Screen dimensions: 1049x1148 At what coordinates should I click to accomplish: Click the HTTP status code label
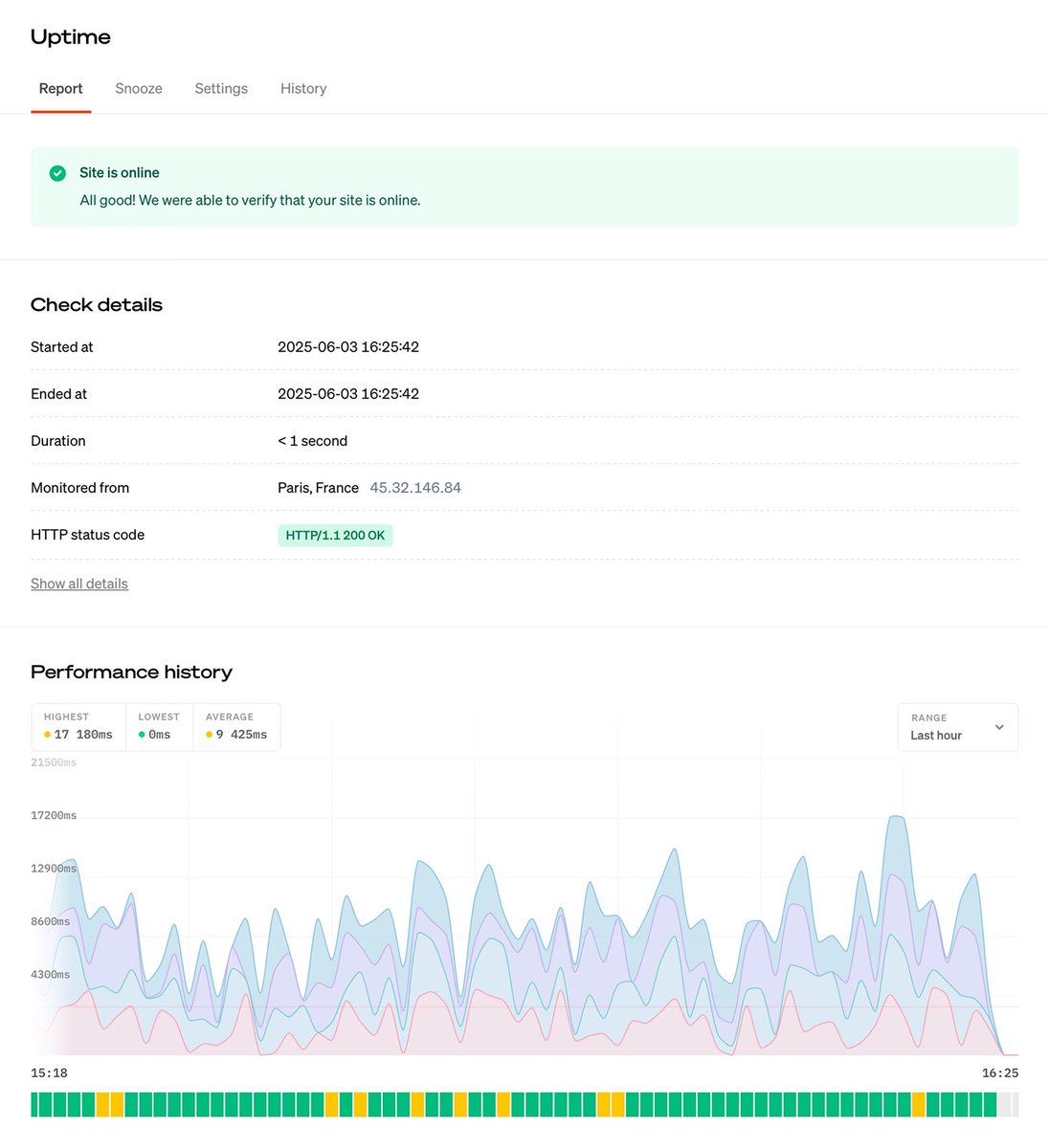pyautogui.click(x=87, y=535)
